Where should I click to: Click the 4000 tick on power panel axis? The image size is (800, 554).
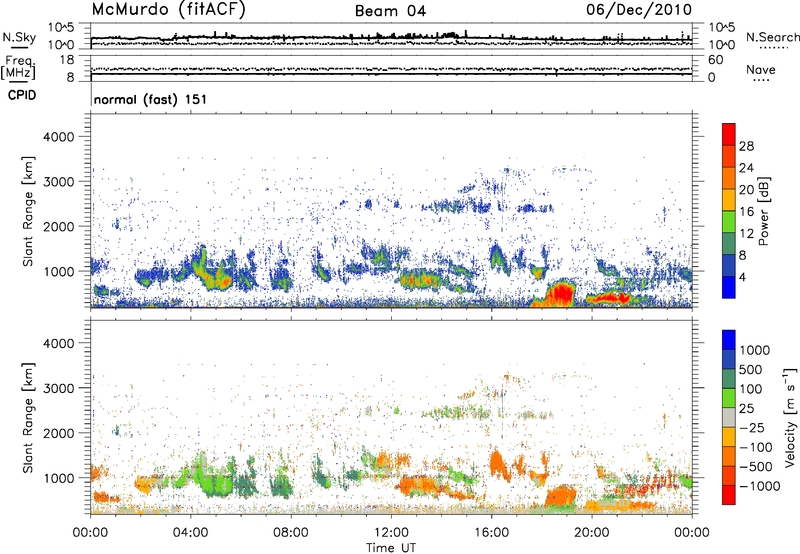(x=58, y=137)
